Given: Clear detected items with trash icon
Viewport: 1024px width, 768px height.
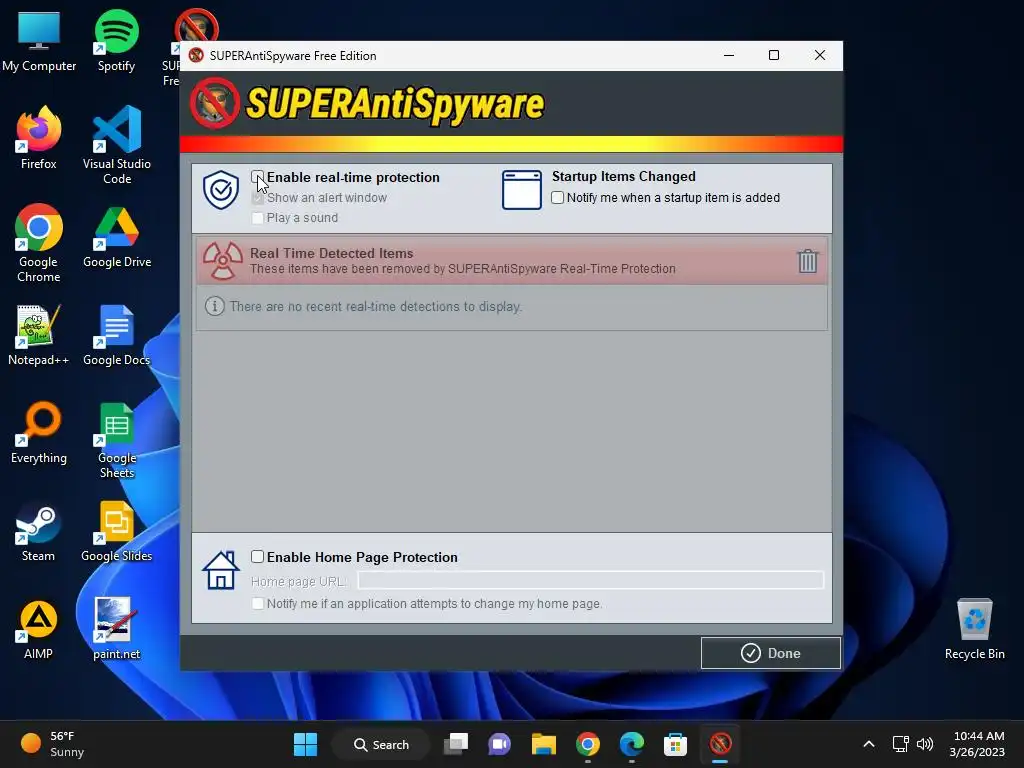Looking at the screenshot, I should 807,261.
